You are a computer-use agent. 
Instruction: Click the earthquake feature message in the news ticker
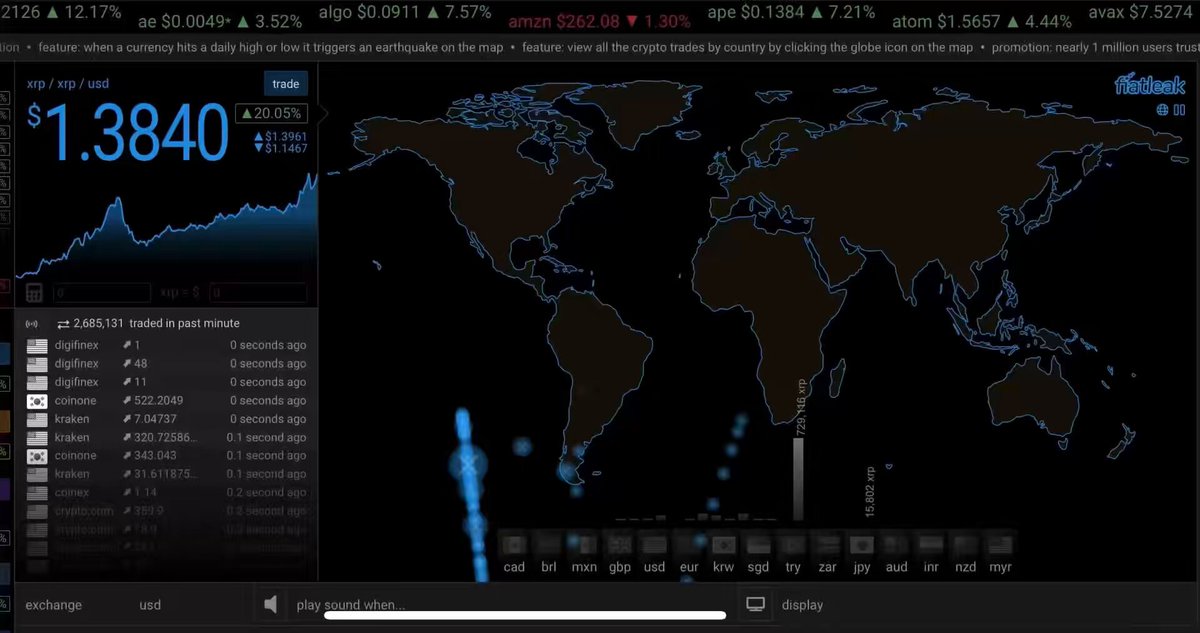tap(270, 47)
